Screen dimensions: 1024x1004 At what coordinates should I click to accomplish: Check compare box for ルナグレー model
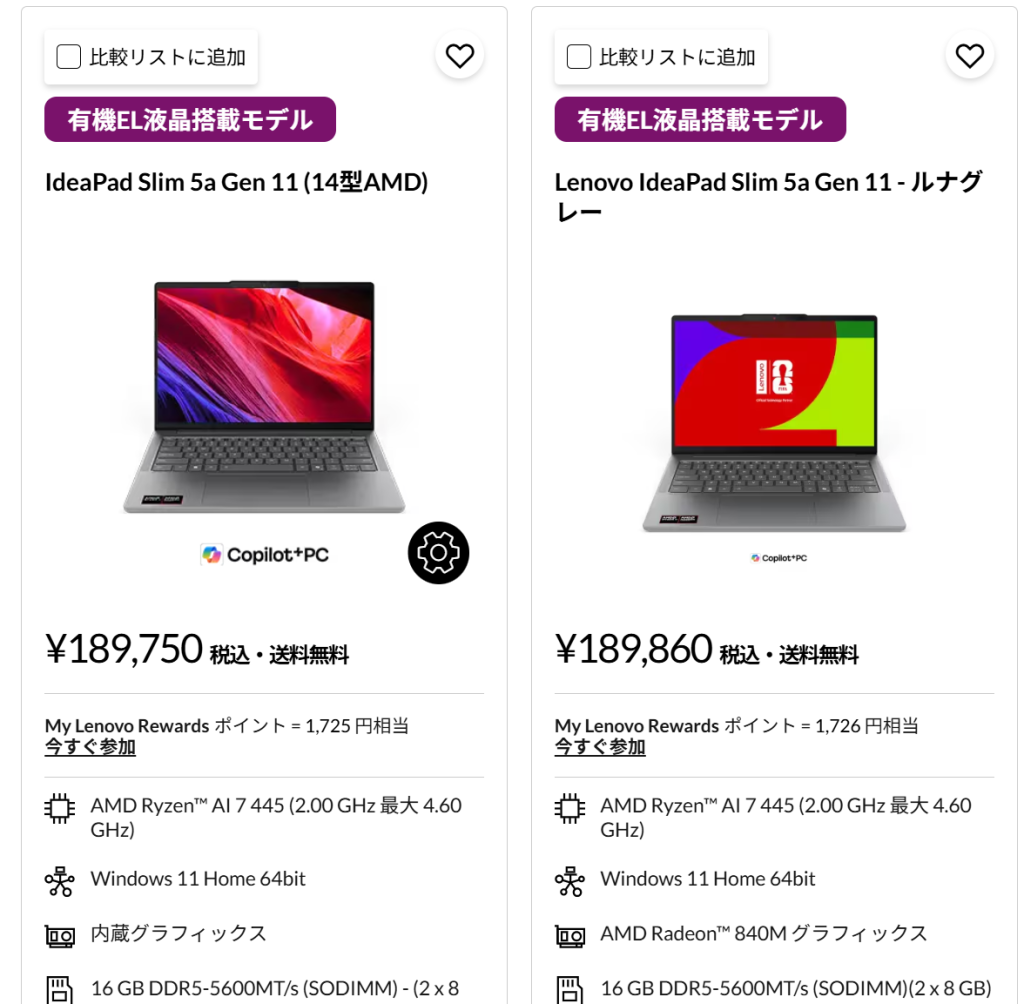pos(579,57)
